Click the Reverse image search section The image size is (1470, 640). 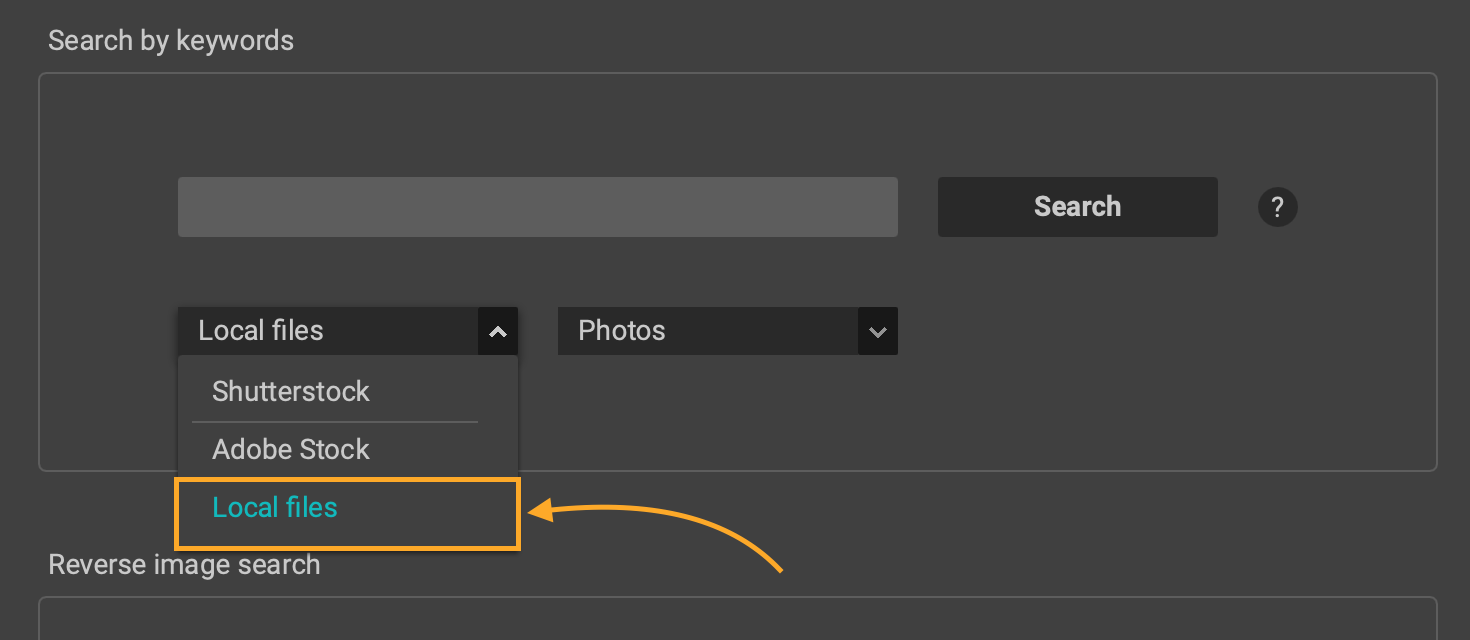click(x=184, y=564)
